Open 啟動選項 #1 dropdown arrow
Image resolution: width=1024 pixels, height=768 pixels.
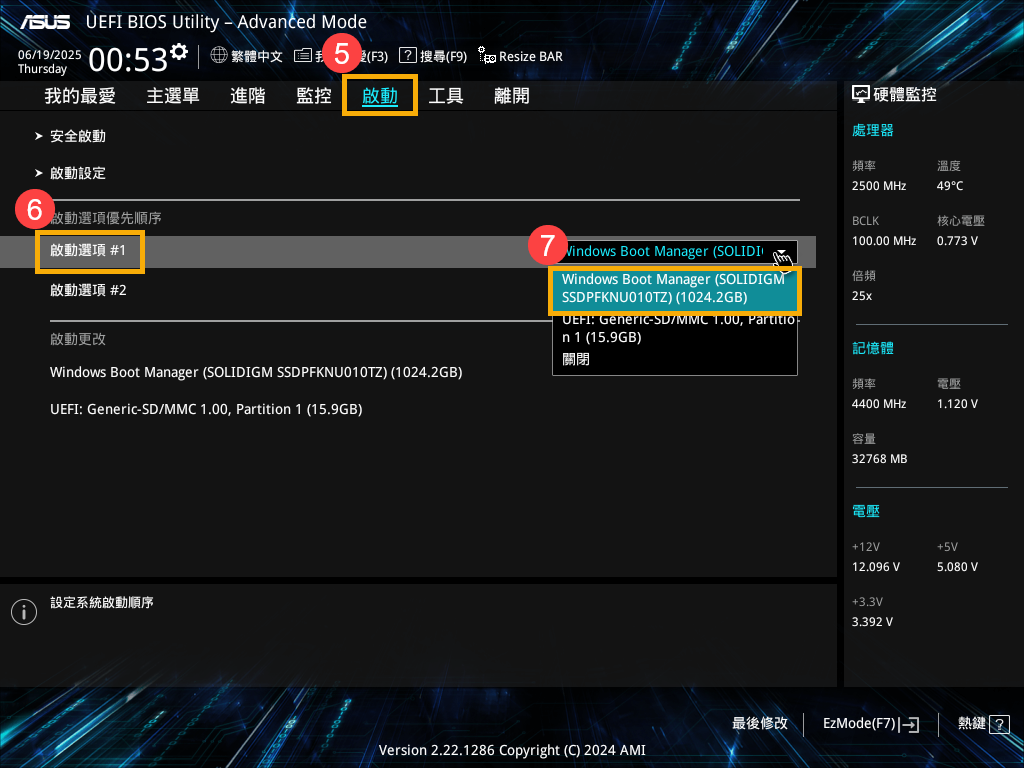pos(781,253)
